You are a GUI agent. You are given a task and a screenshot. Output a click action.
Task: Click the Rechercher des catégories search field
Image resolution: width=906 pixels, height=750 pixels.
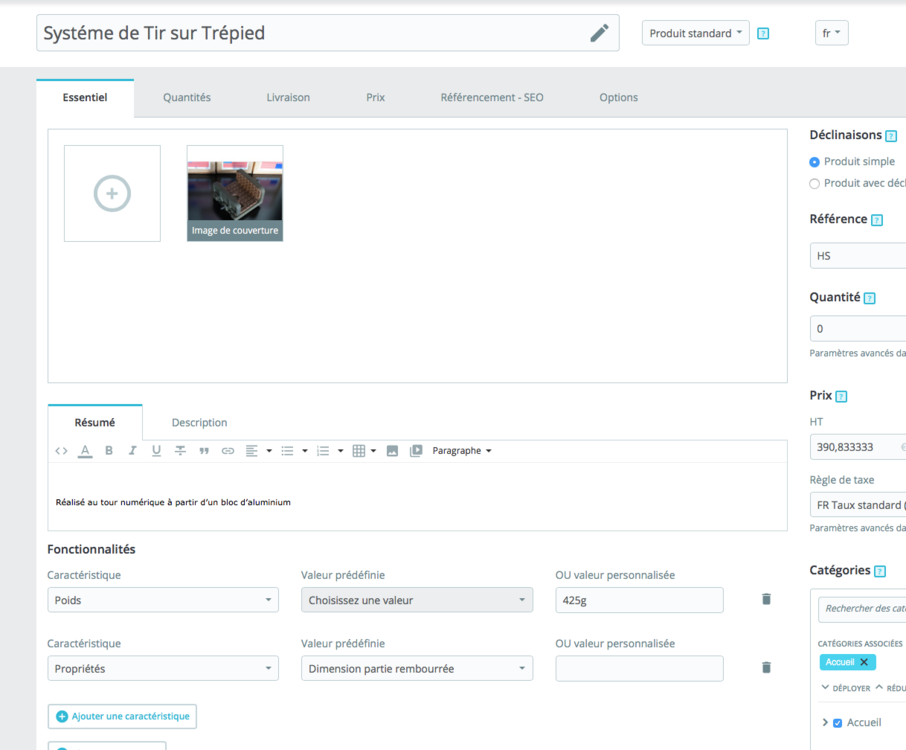(862, 608)
